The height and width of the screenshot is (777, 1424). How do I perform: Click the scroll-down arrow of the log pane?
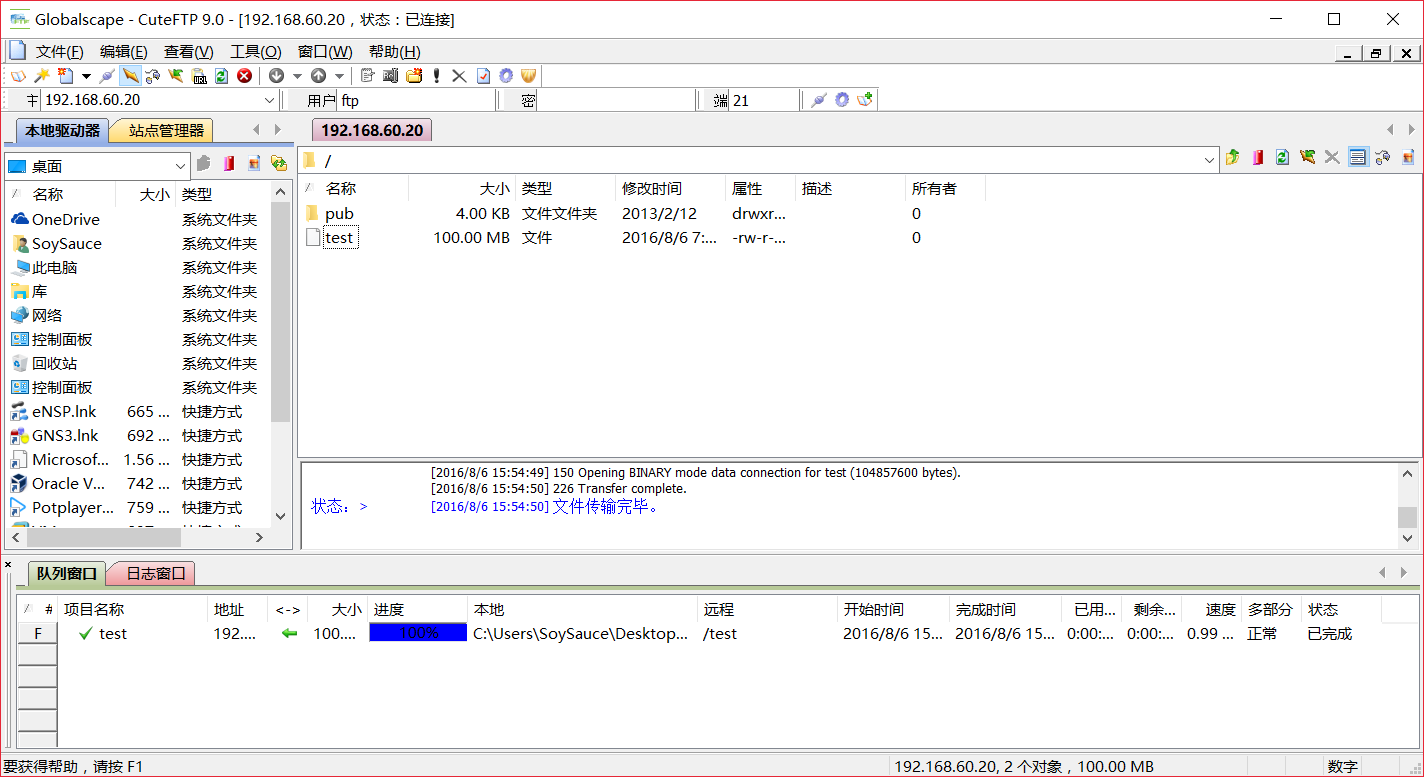tap(1407, 538)
